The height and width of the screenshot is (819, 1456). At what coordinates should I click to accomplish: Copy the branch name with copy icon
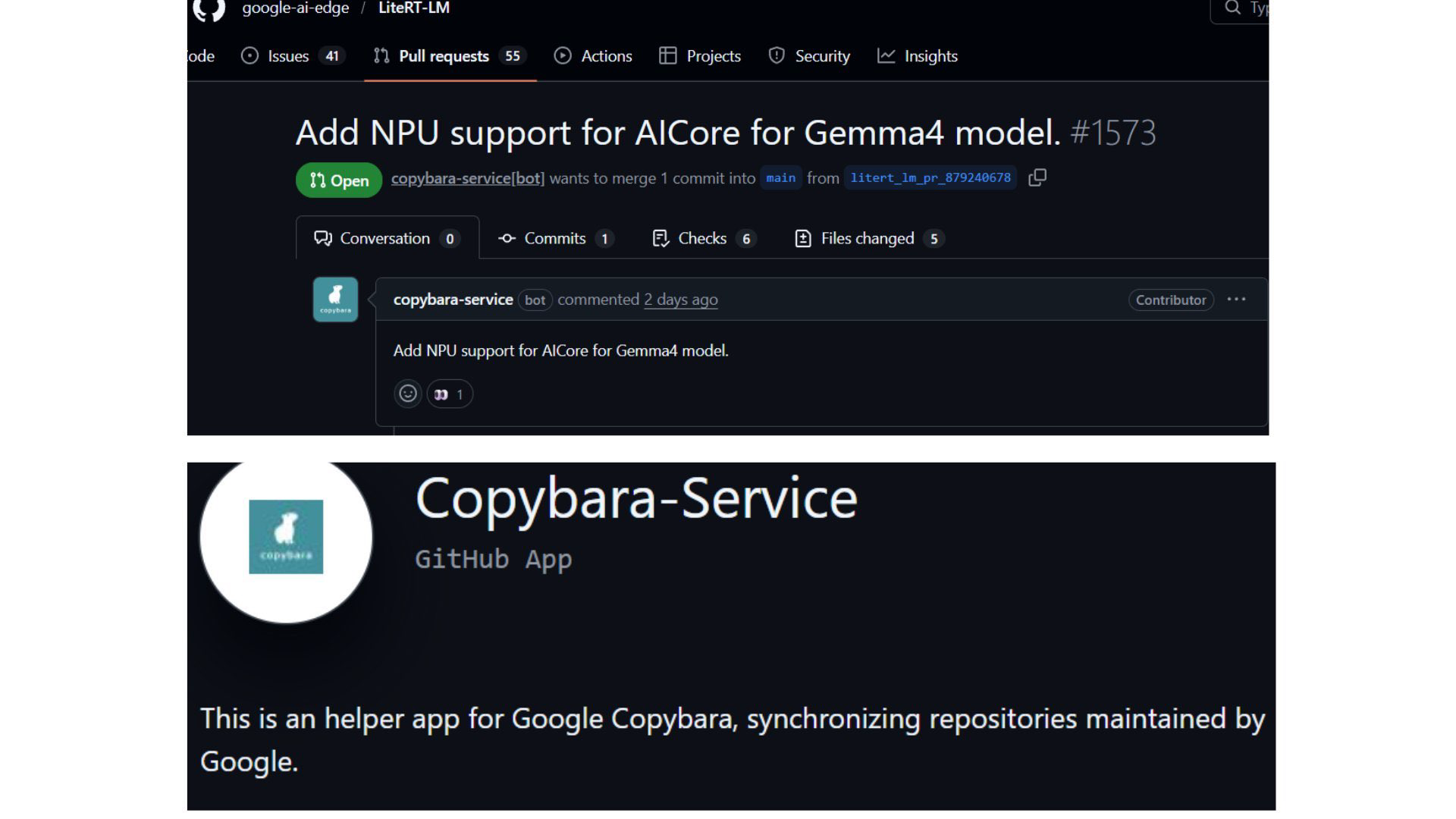(1037, 177)
